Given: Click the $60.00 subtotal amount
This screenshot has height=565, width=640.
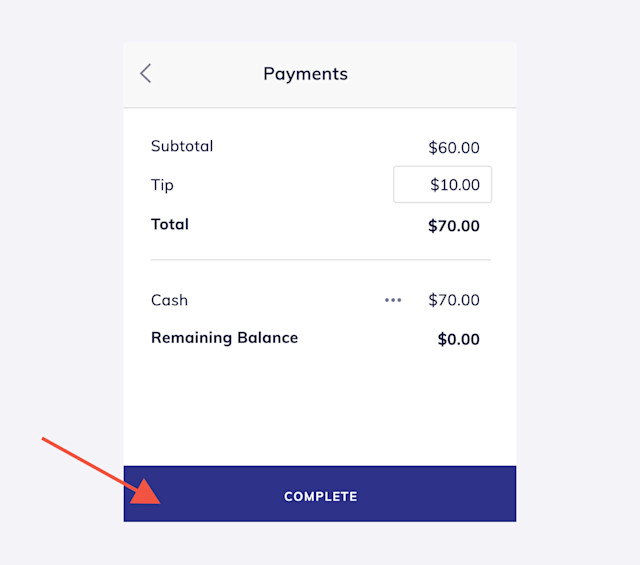Looking at the screenshot, I should pos(454,147).
